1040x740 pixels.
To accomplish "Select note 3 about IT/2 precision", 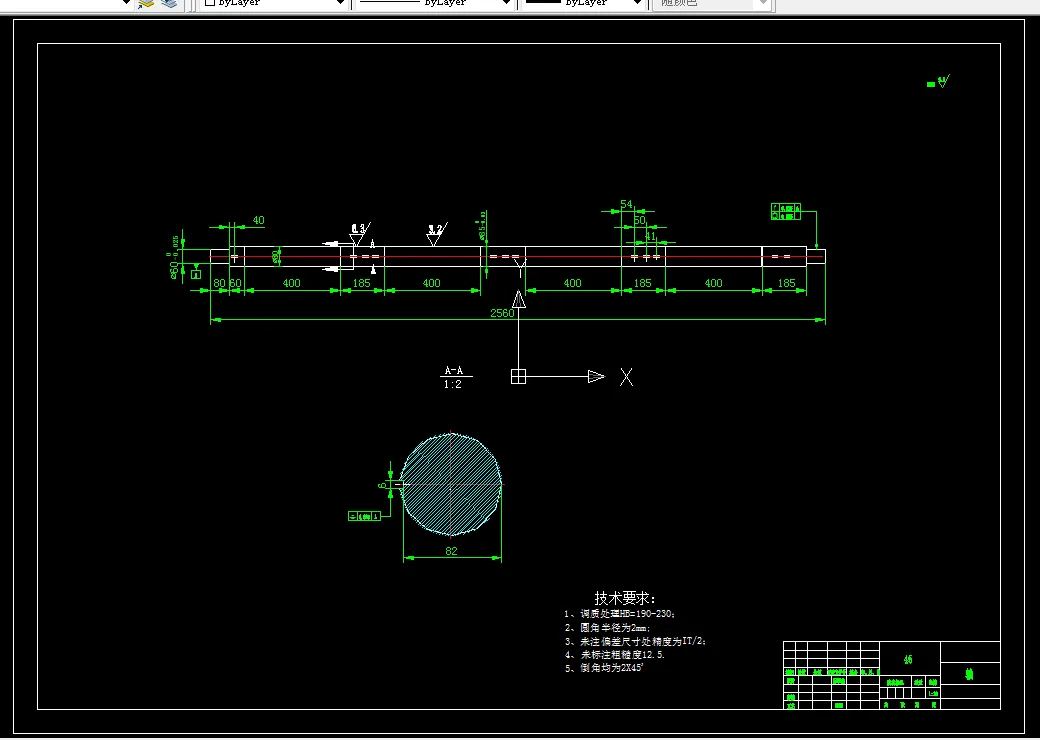I will [x=635, y=641].
